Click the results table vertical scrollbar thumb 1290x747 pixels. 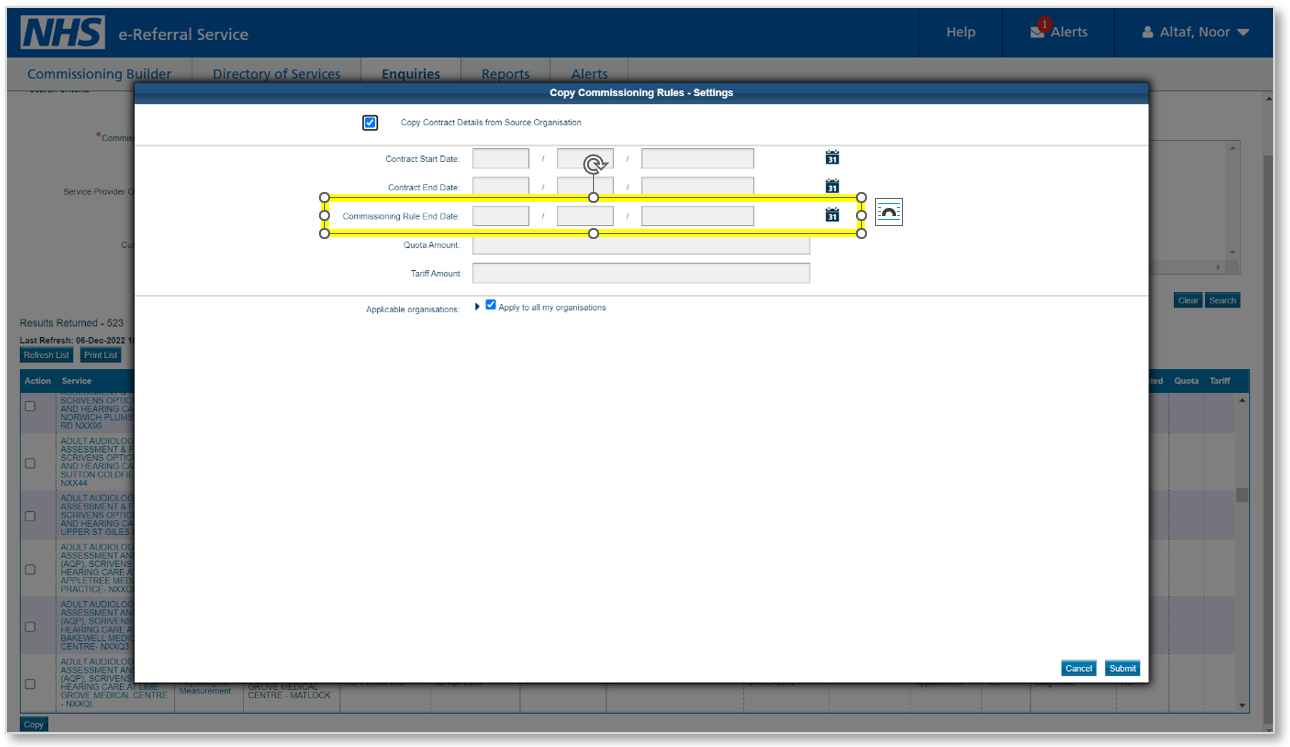click(1242, 495)
